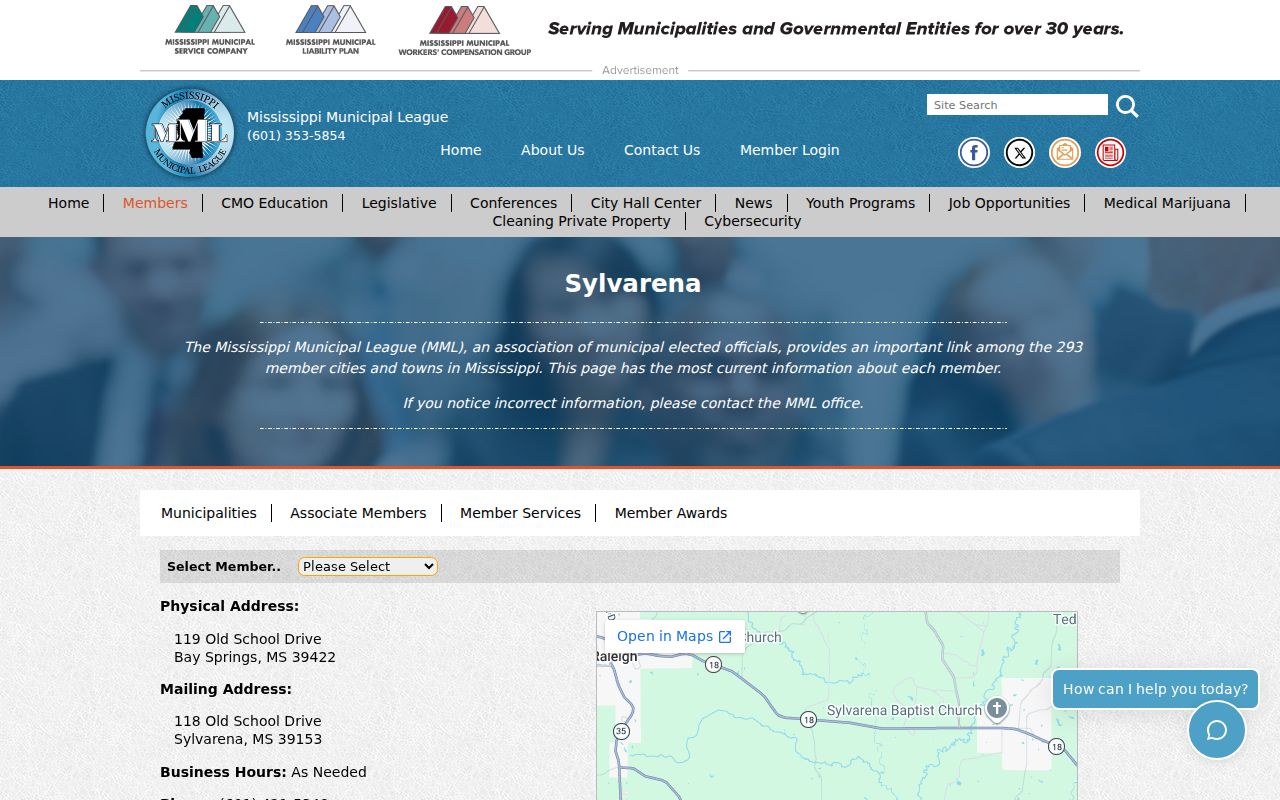Open About Us link
Screen dimensions: 1280x800
click(553, 150)
